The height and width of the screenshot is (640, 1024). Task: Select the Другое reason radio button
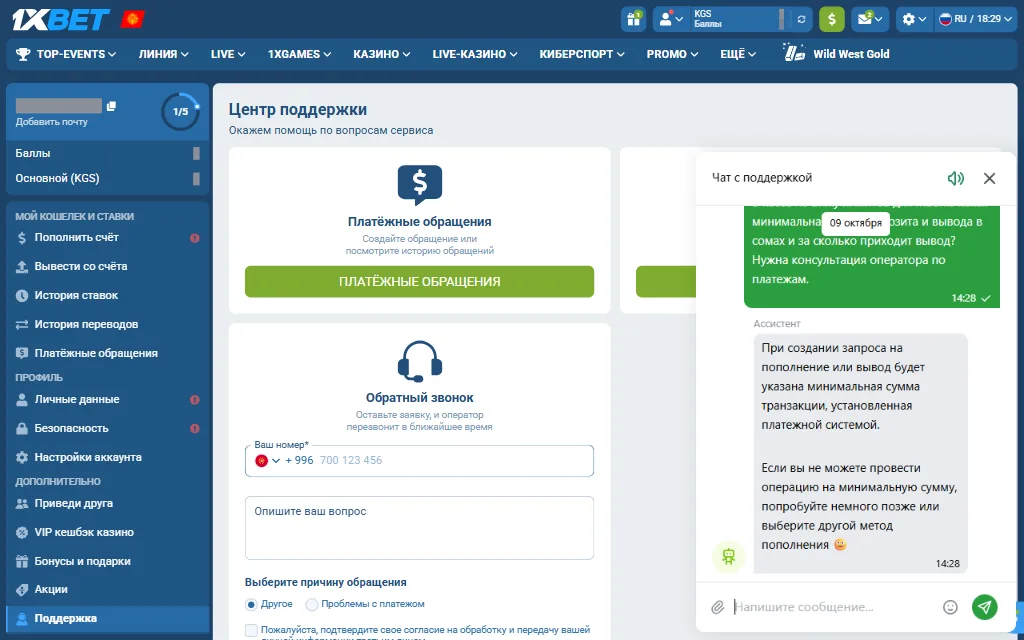(251, 604)
